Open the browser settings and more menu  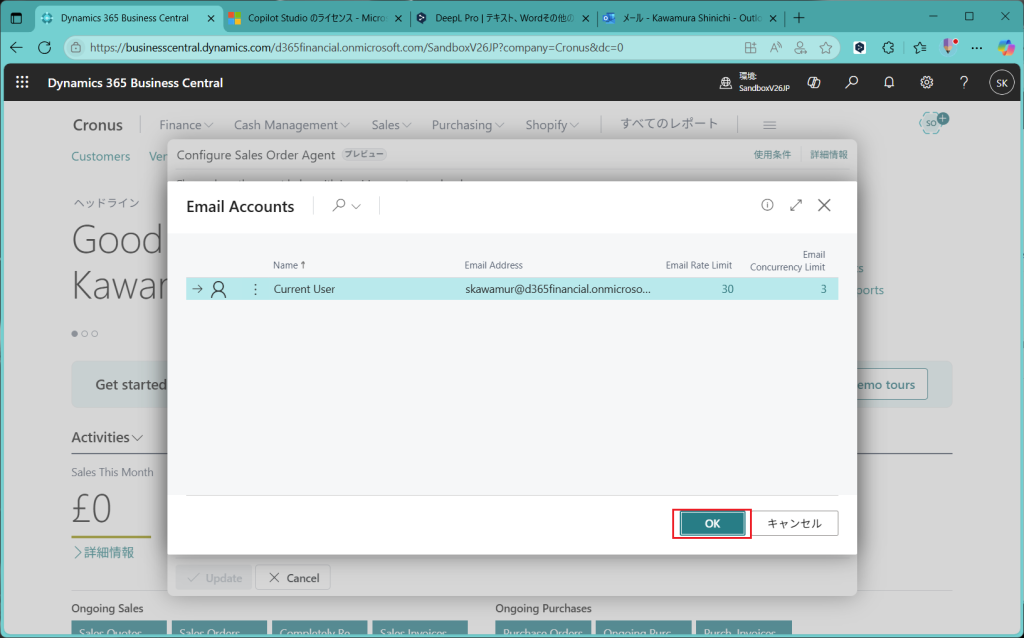[976, 48]
